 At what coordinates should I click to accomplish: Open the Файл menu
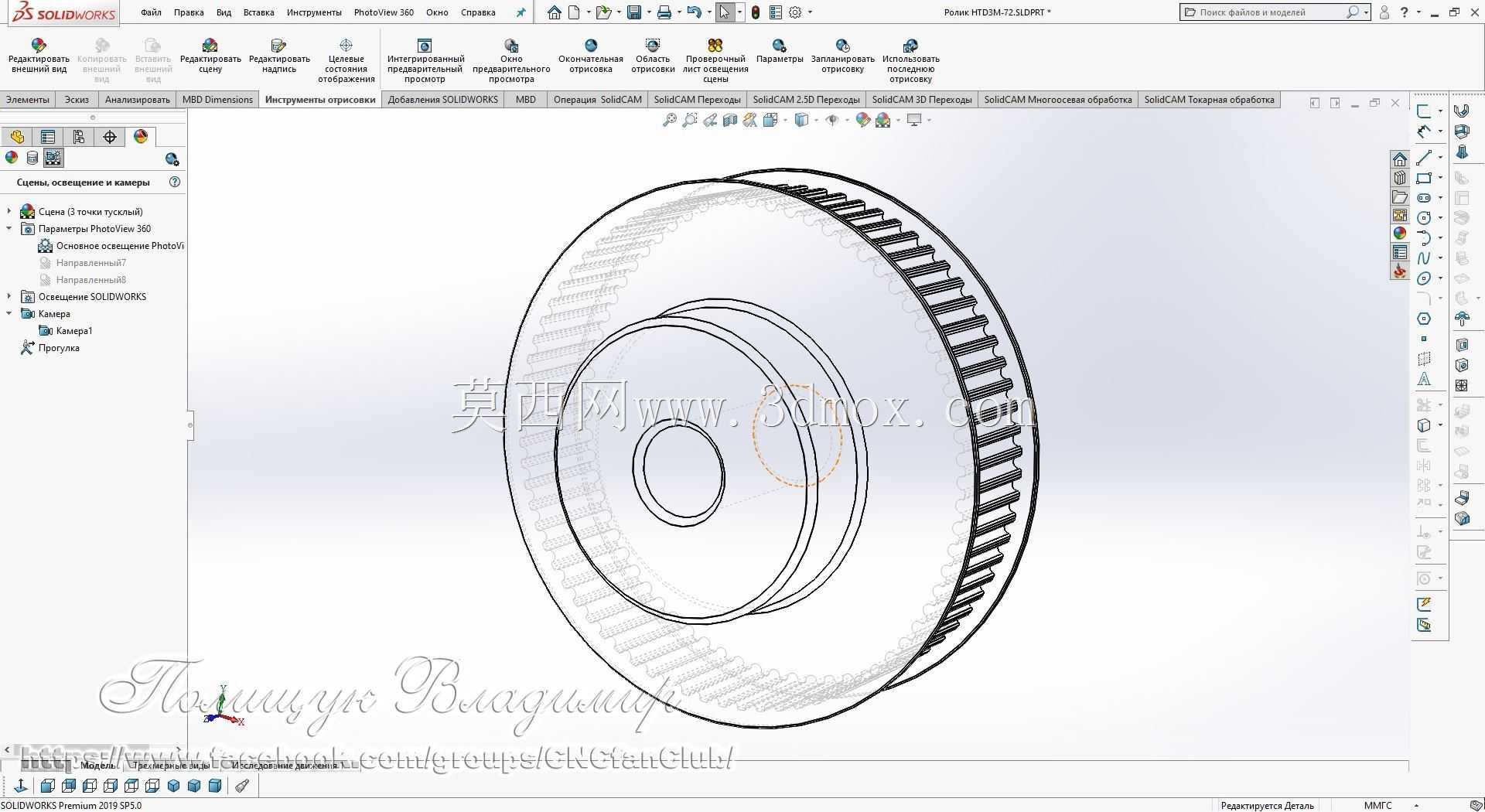click(151, 12)
